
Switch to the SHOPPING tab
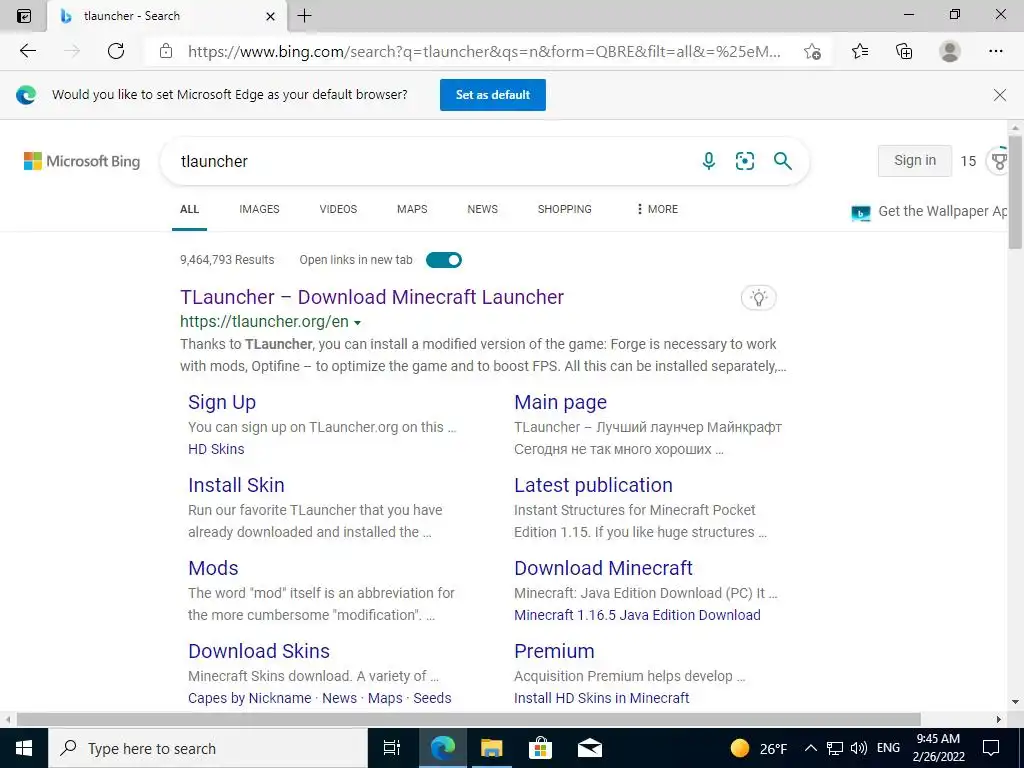pos(565,209)
